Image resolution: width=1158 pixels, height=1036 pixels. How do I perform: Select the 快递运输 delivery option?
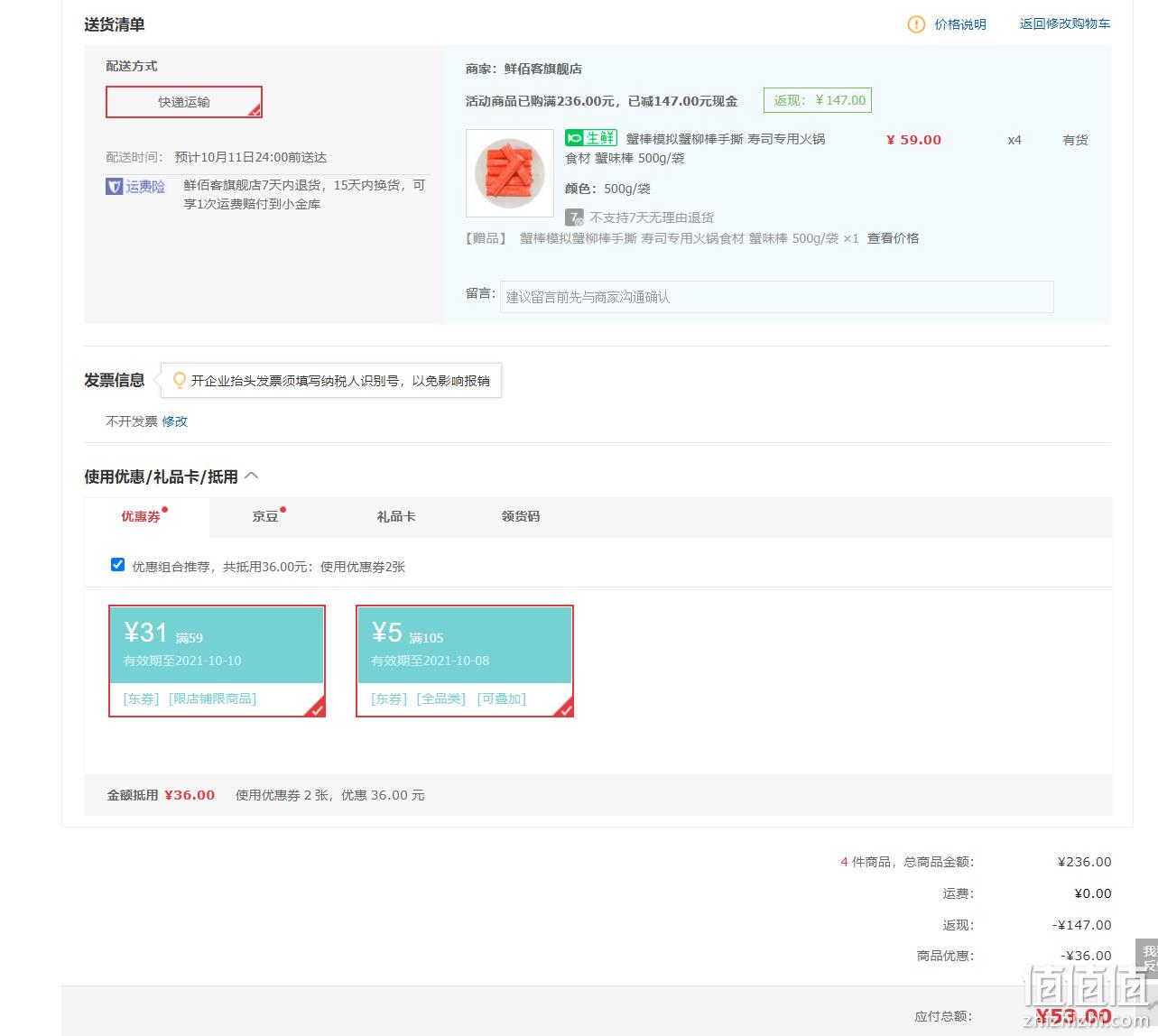point(184,102)
